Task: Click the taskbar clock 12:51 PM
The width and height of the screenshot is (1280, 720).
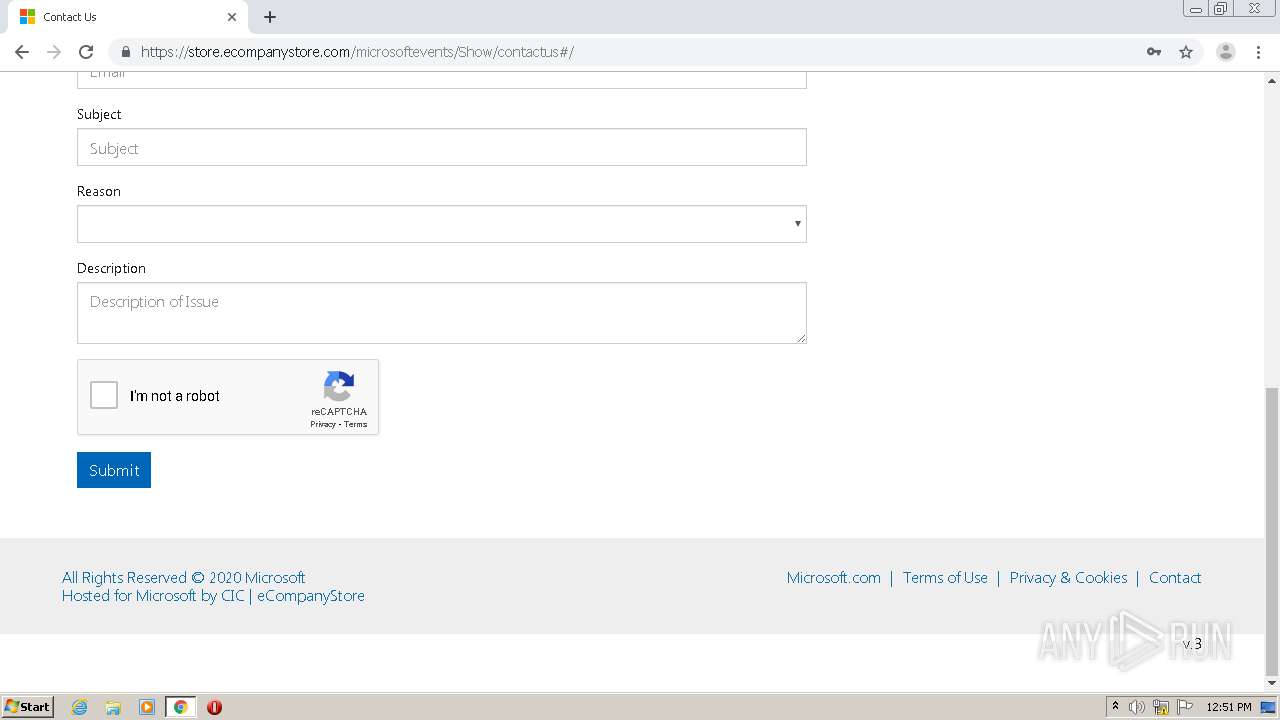Action: (1229, 707)
